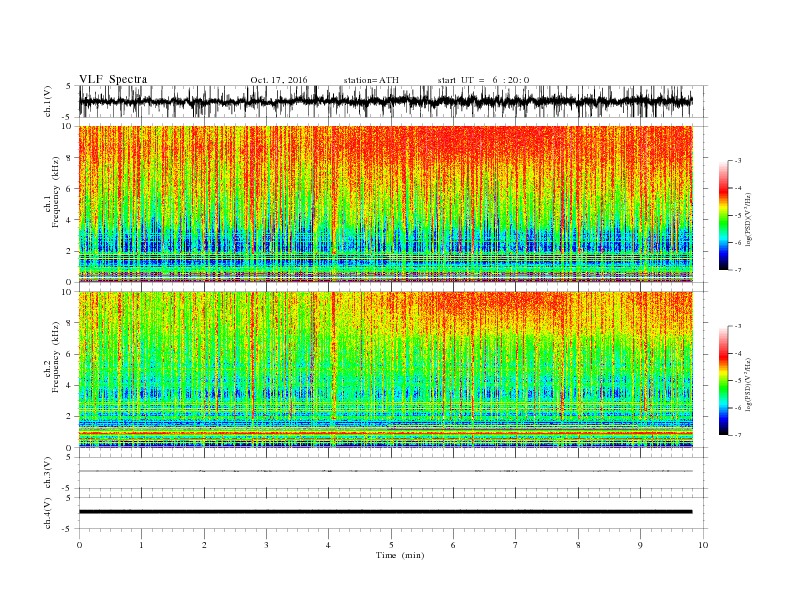The image size is (792, 612).
Task: Select the "ch.4(V)" axis label
Action: [48, 513]
